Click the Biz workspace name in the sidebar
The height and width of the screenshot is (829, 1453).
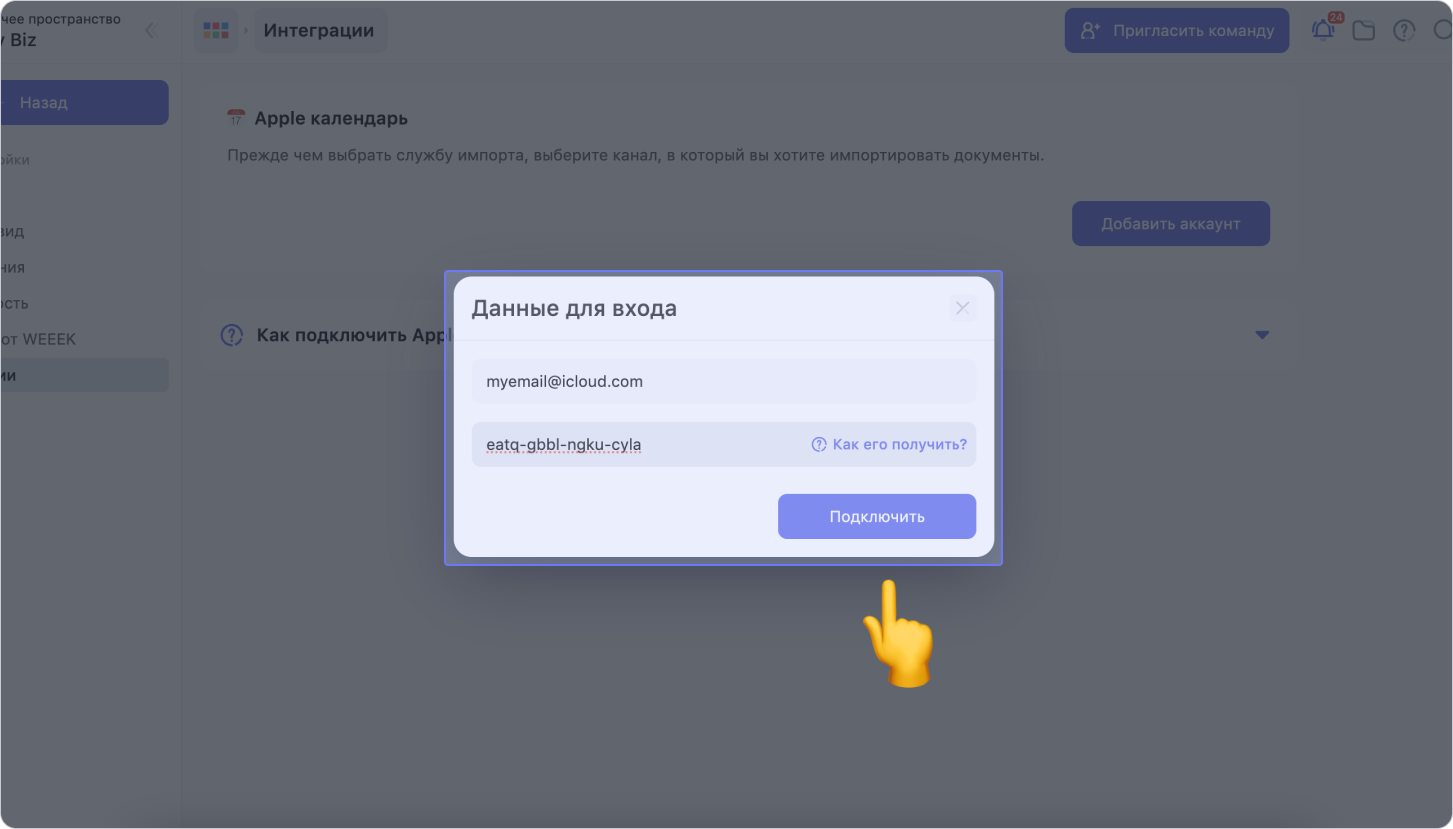tap(22, 40)
